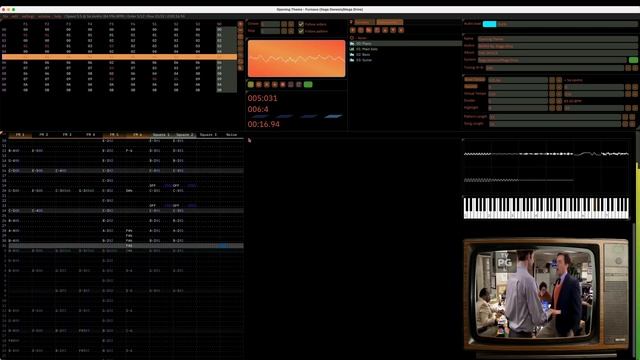Click the highlighted Base Tempo mode button
The width and height of the screenshot is (640, 360).
coord(475,80)
